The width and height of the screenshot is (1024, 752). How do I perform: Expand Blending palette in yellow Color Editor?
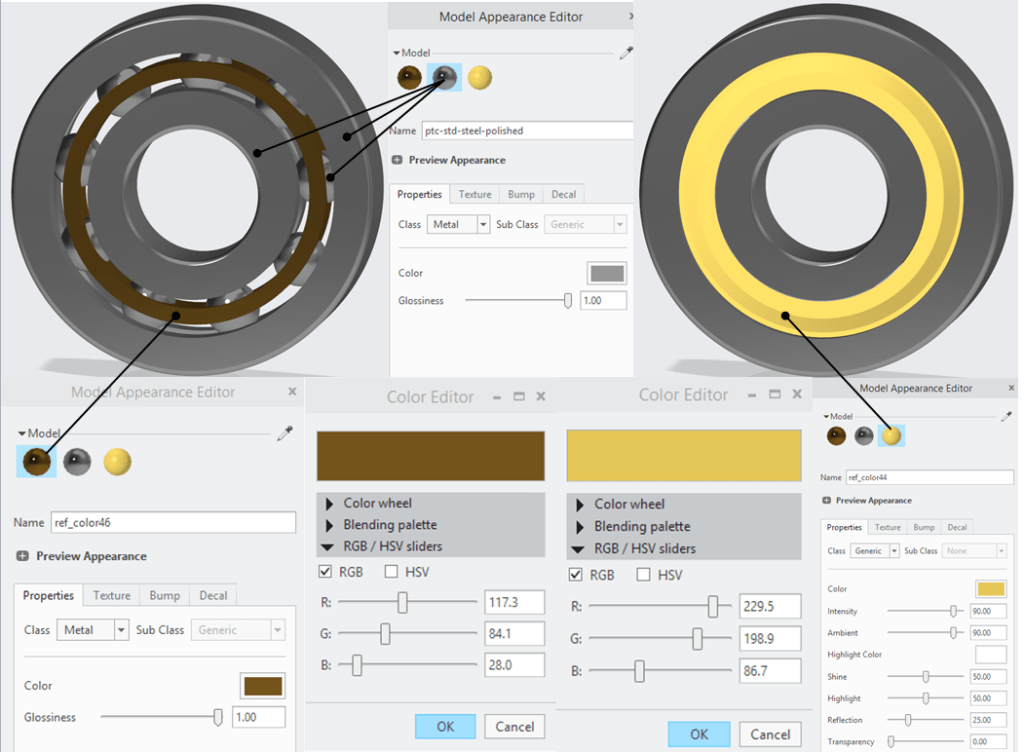click(x=579, y=526)
